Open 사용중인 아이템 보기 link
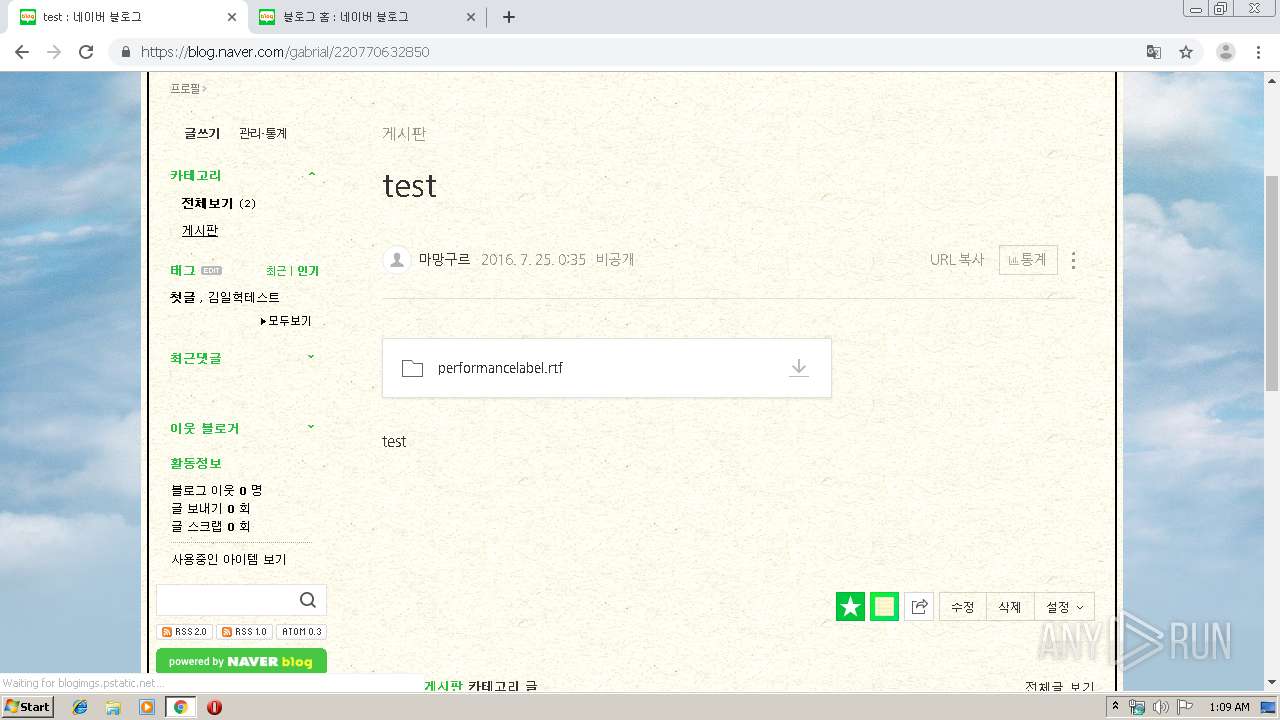 pos(229,559)
